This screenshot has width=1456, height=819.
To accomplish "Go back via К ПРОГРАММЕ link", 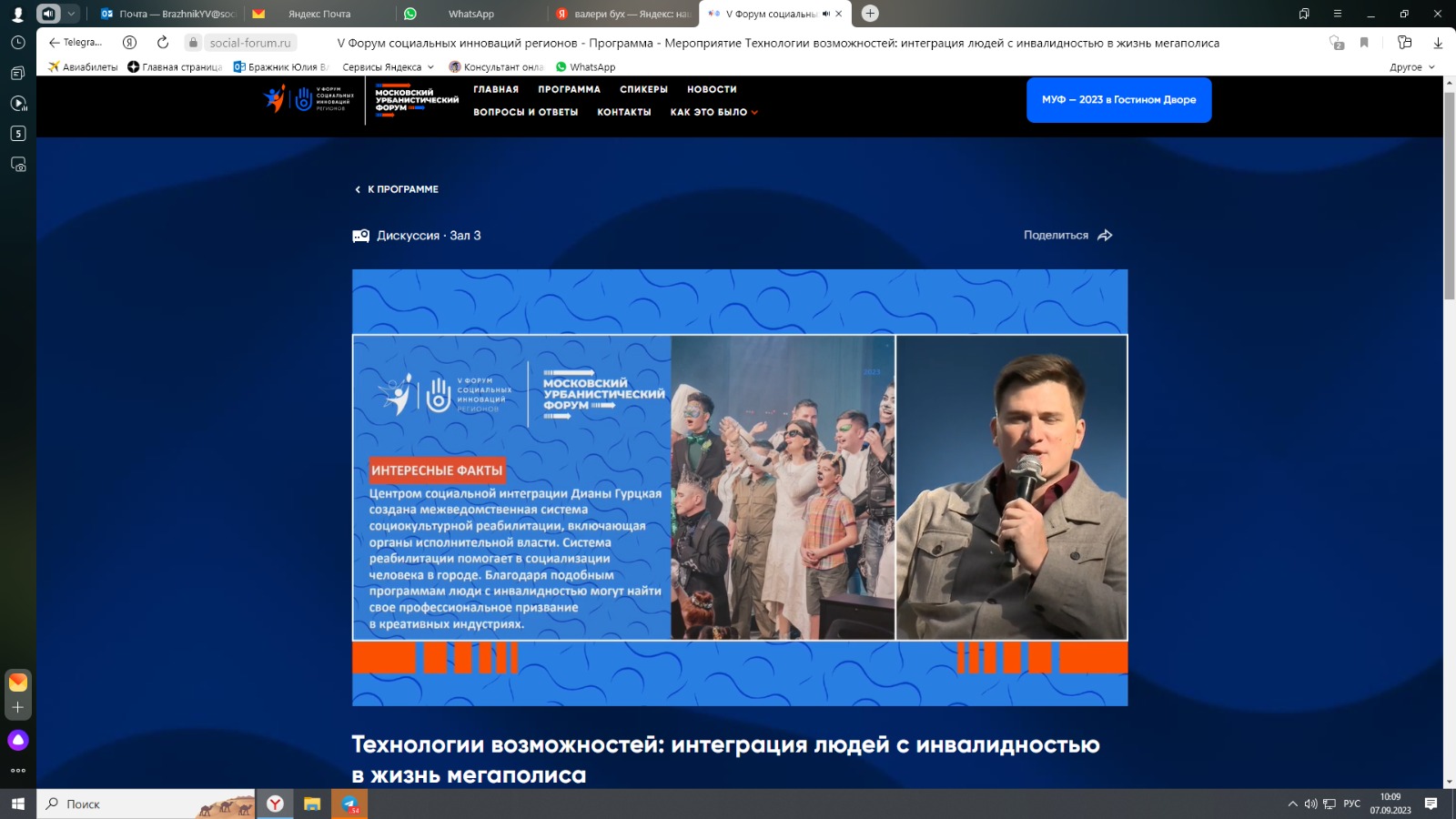I will point(397,189).
